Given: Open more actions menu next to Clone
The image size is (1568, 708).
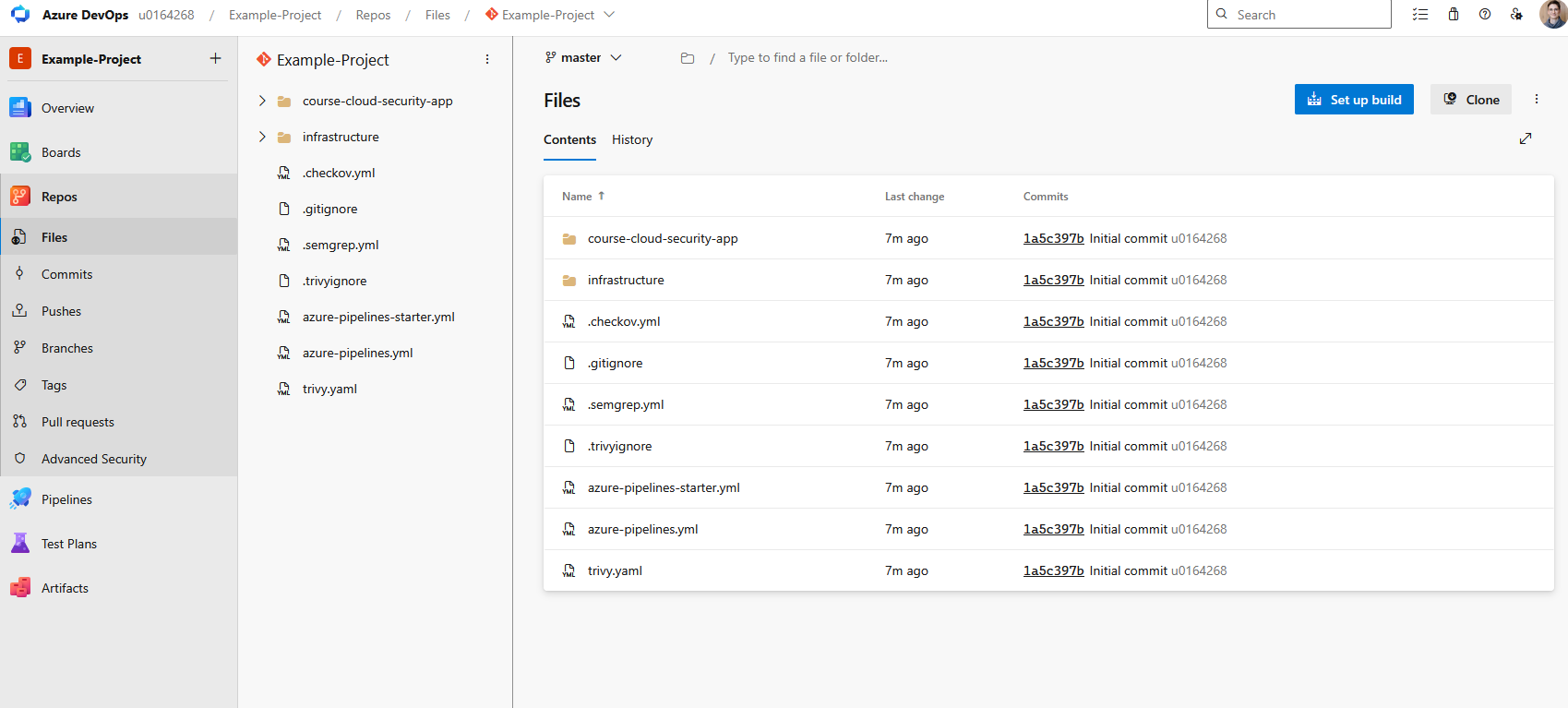Looking at the screenshot, I should (1537, 100).
